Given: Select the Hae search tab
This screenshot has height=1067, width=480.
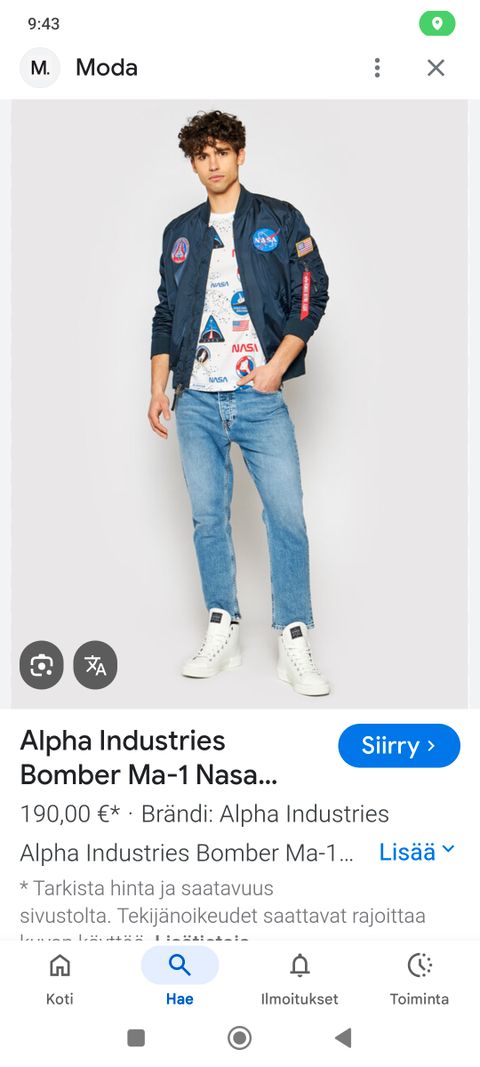Looking at the screenshot, I should click(180, 979).
